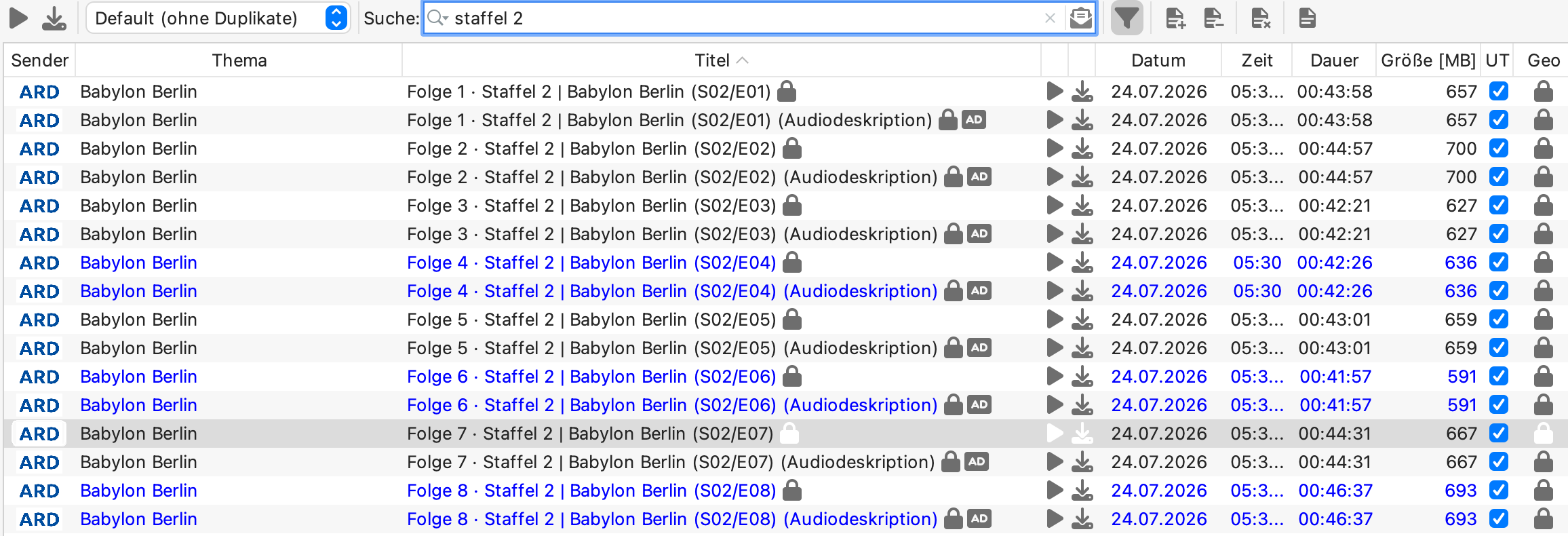The width and height of the screenshot is (1568, 536).
Task: Click the search mode icon next to the search field
Action: click(1080, 18)
